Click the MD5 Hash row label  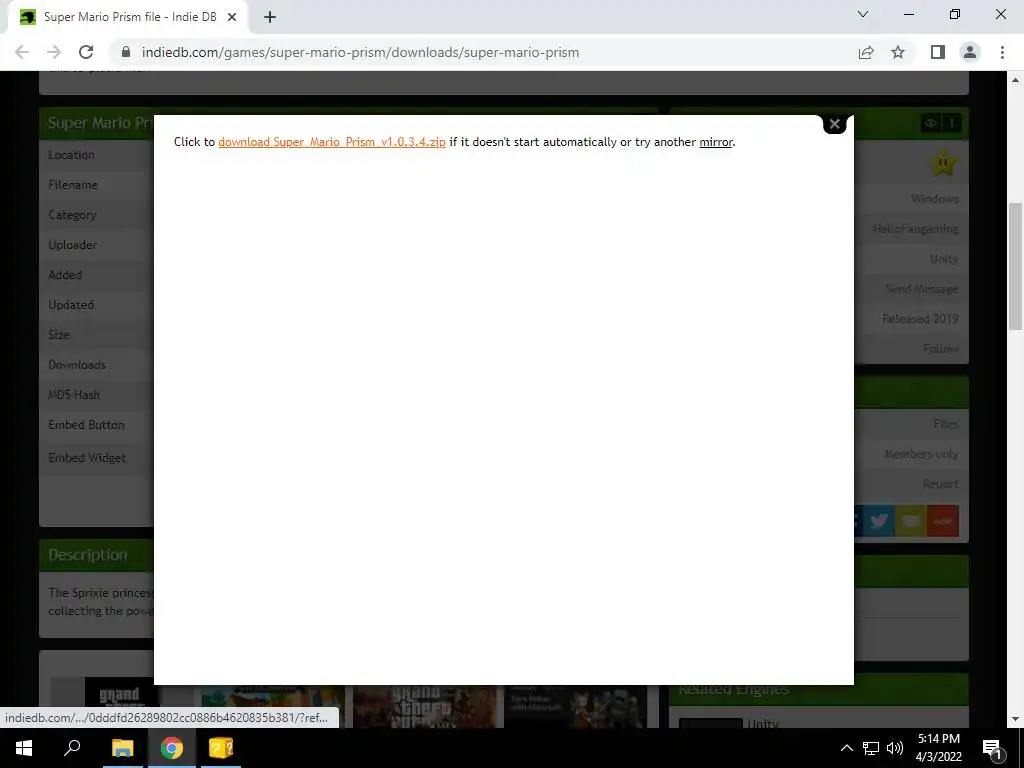[74, 395]
